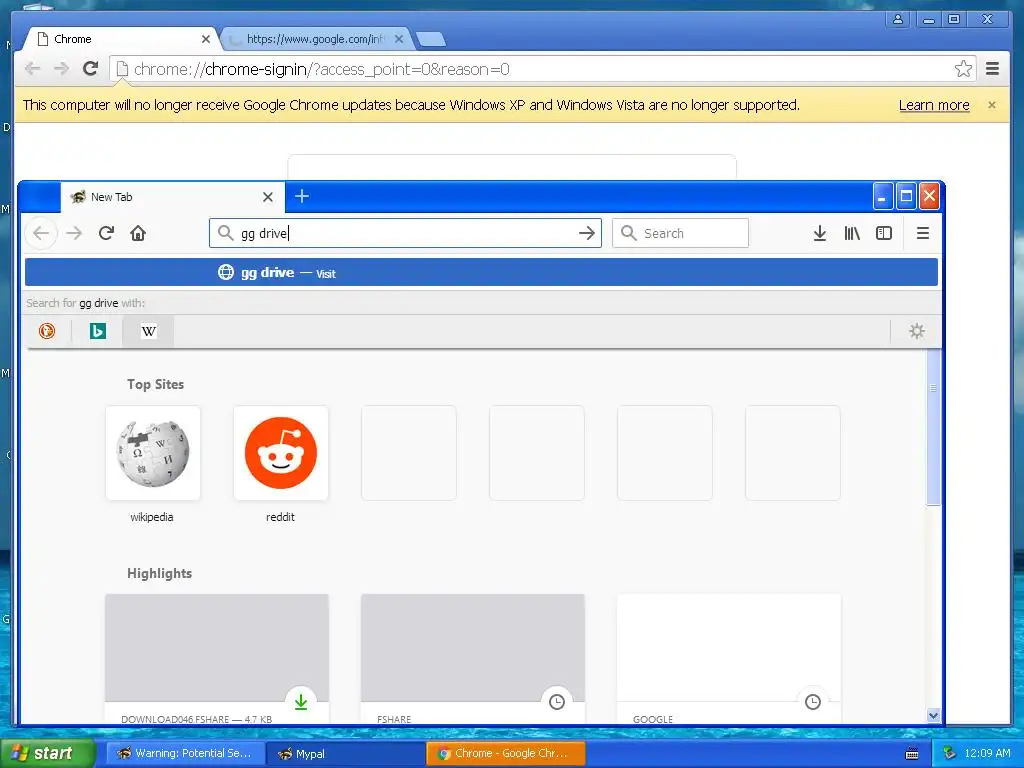Search with Bing engine icon

coord(97,331)
